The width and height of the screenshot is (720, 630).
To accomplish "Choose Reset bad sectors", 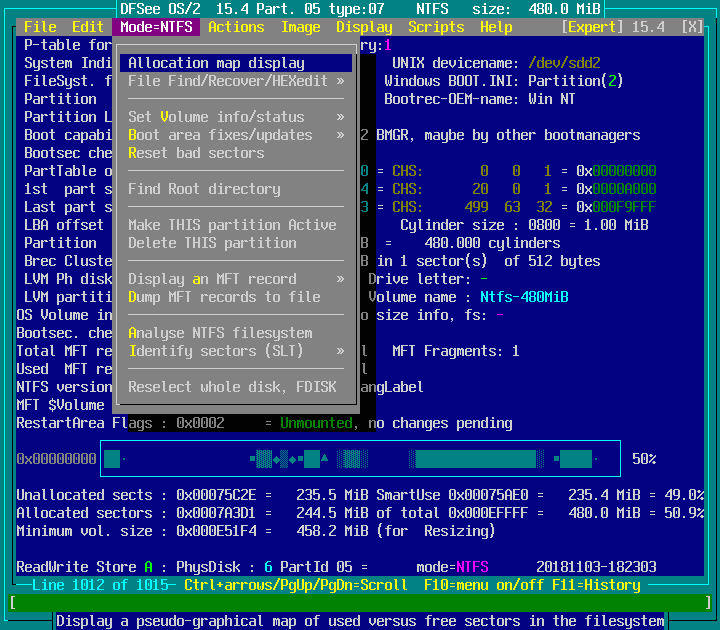I will click(x=196, y=153).
